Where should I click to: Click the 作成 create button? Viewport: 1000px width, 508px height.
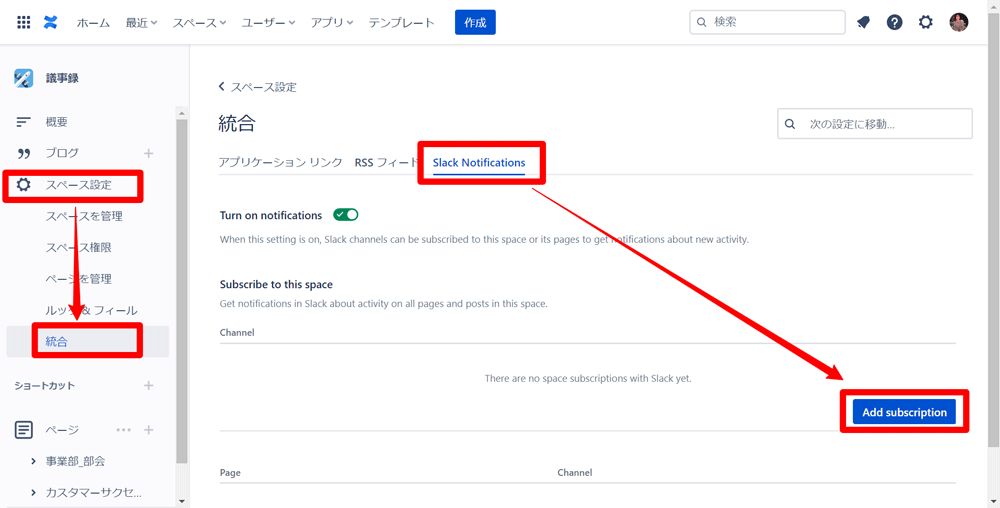[475, 22]
